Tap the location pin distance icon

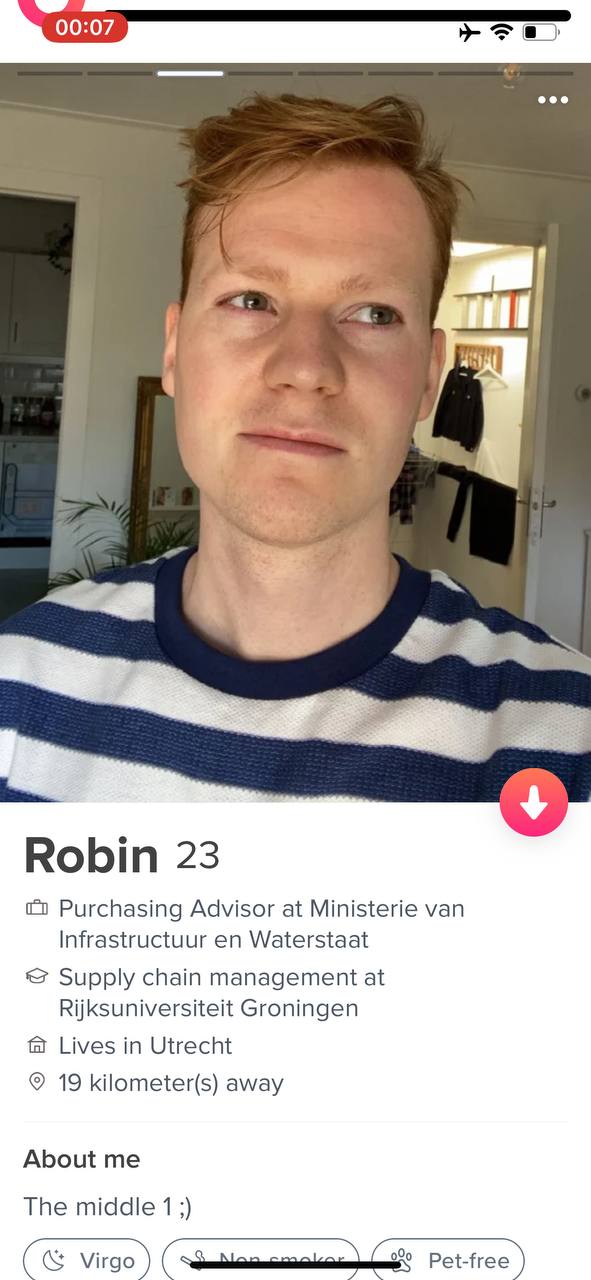click(x=37, y=1083)
